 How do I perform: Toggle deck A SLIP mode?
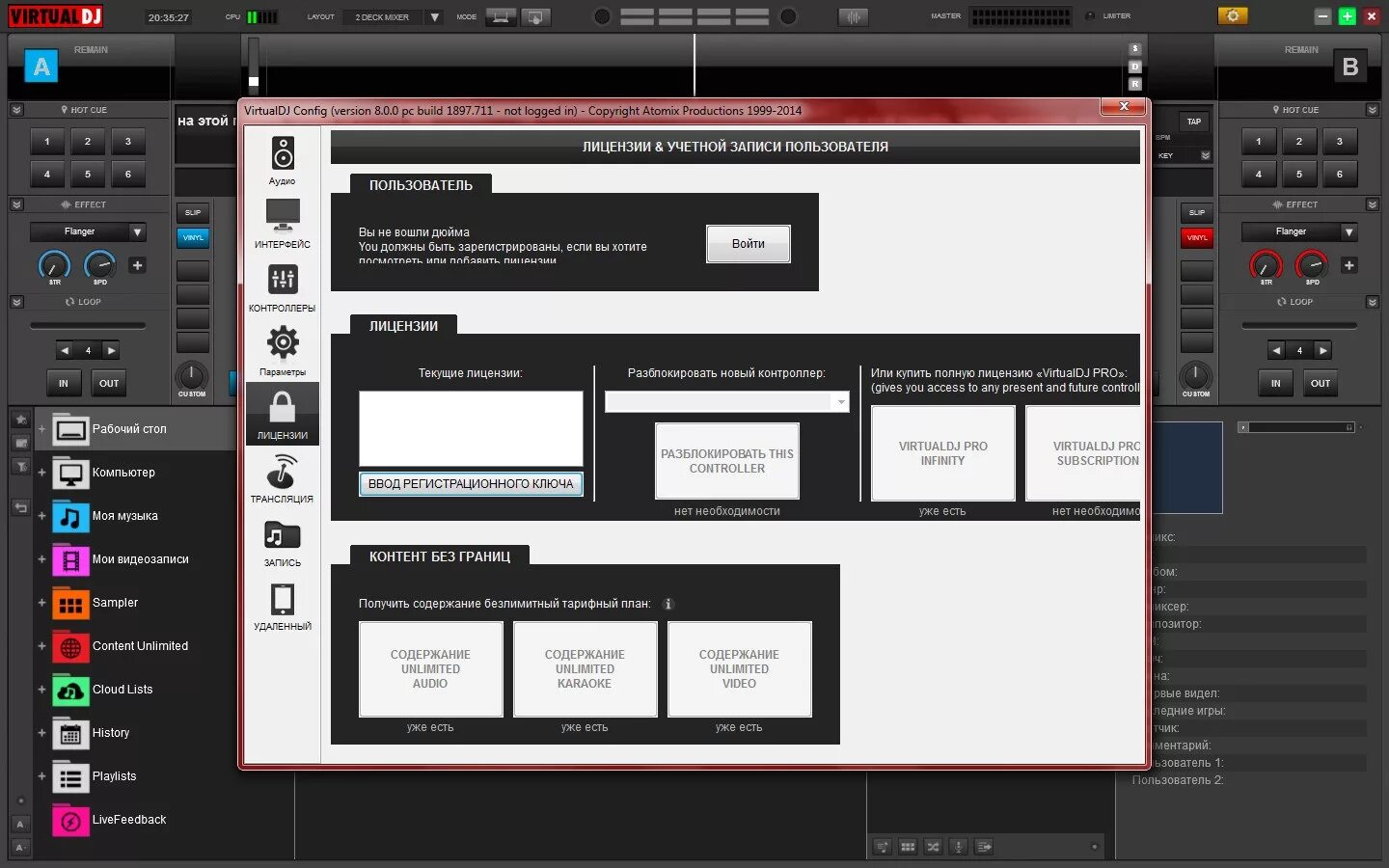193,212
